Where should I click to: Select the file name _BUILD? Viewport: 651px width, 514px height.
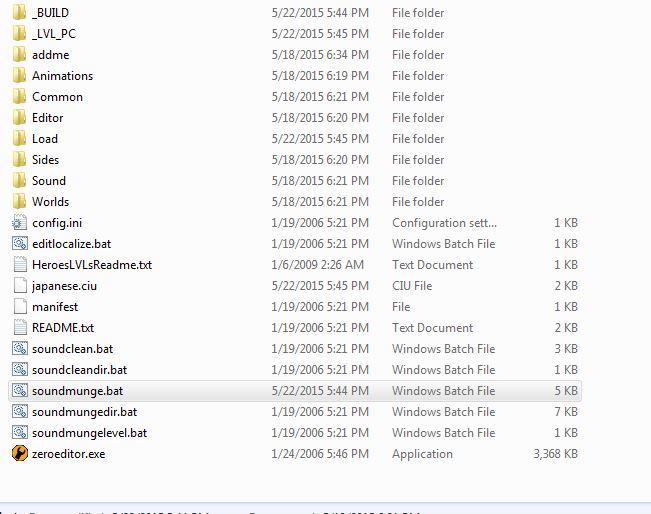click(51, 13)
